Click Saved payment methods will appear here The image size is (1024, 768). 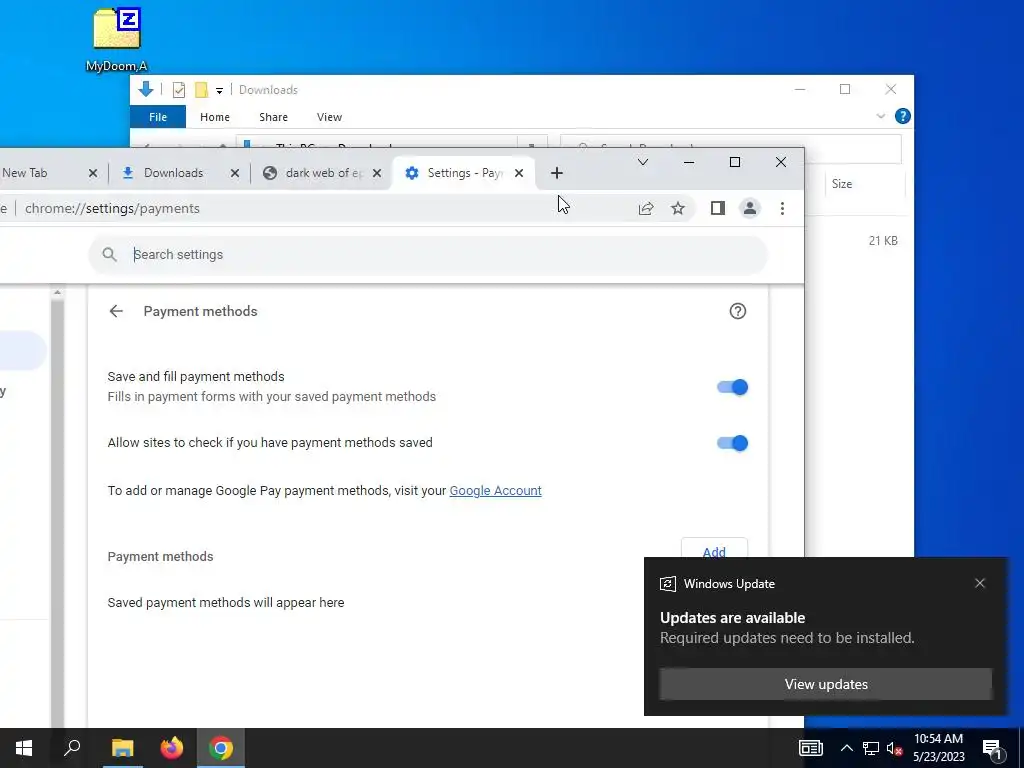click(x=226, y=602)
